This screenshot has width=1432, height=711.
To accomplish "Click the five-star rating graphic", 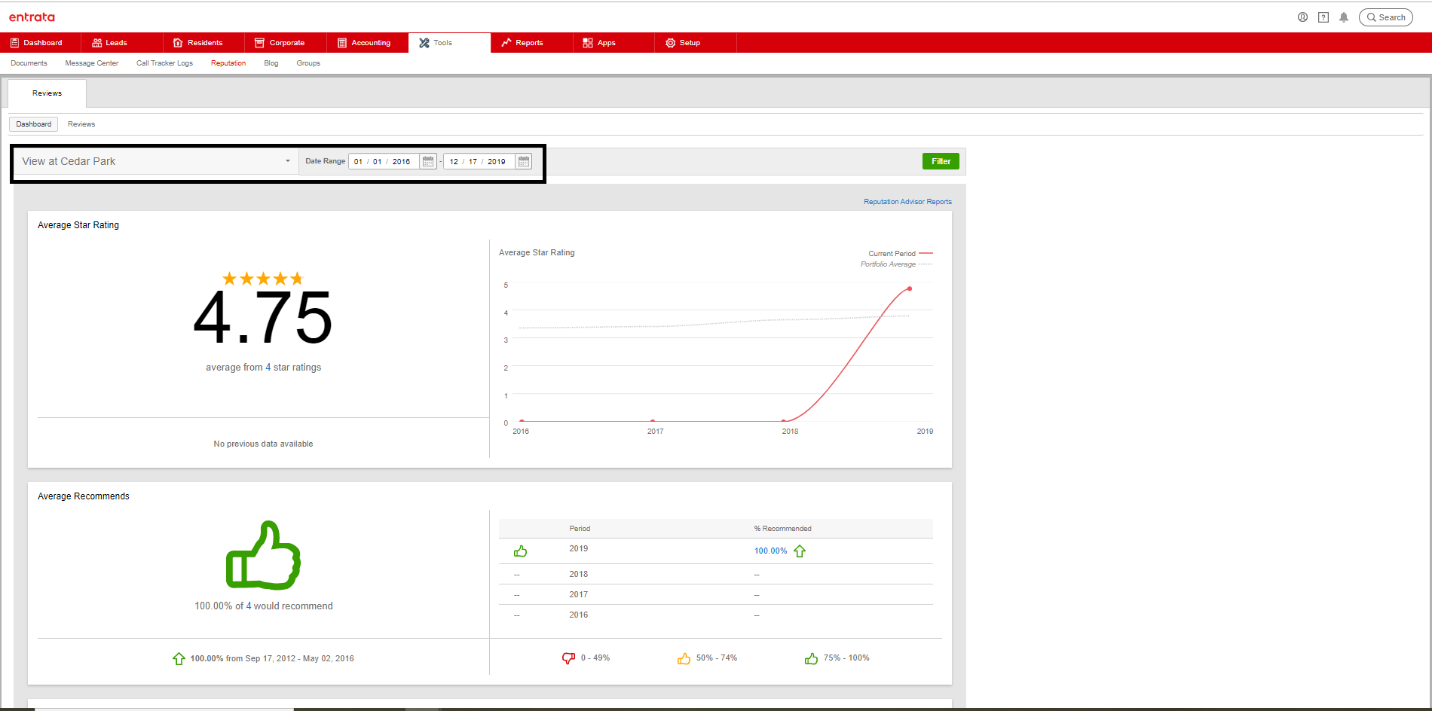I will tap(262, 278).
